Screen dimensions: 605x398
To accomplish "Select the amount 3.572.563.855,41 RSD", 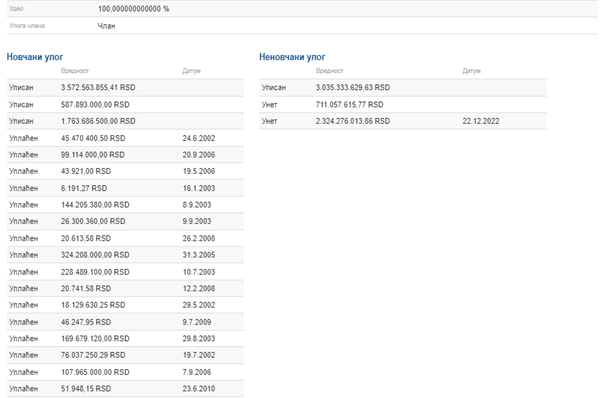I will tap(98, 88).
